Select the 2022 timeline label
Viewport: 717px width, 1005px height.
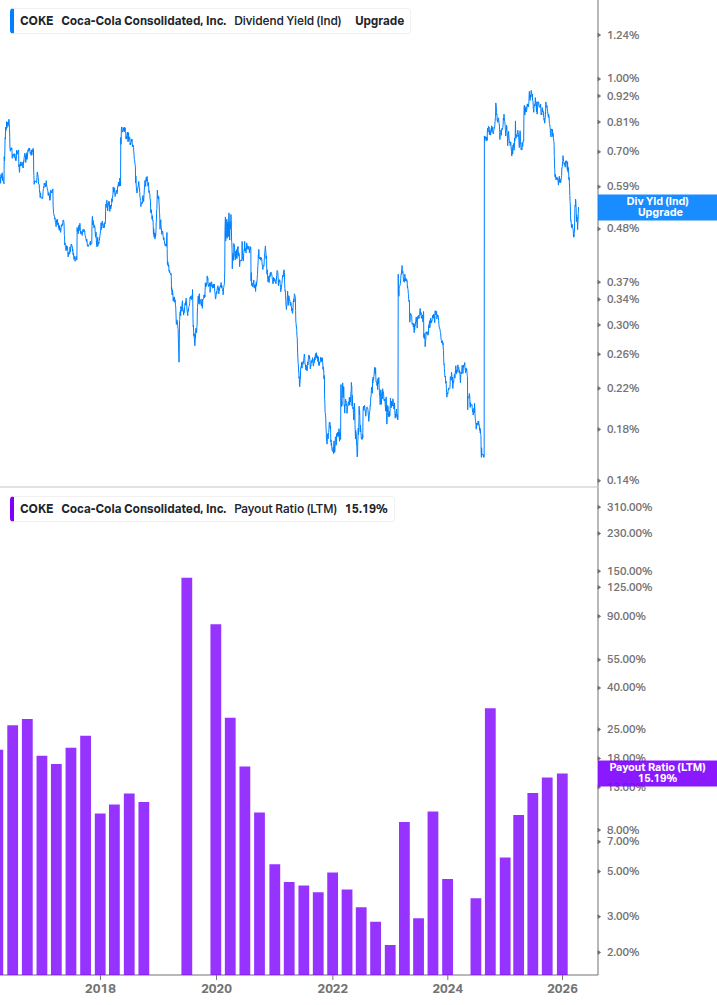coord(332,986)
